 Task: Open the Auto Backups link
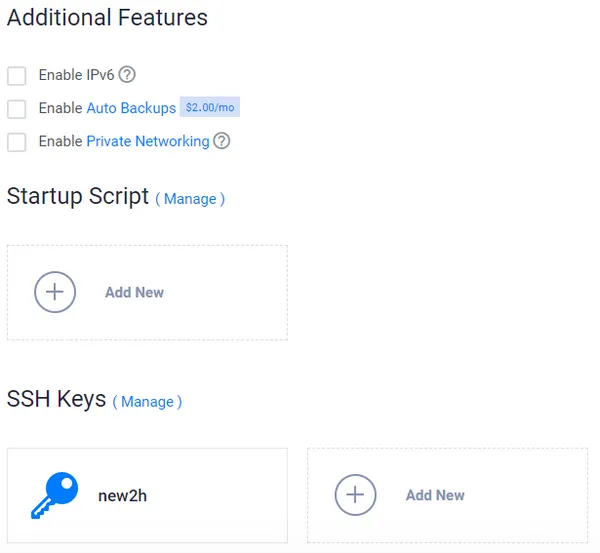(131, 108)
